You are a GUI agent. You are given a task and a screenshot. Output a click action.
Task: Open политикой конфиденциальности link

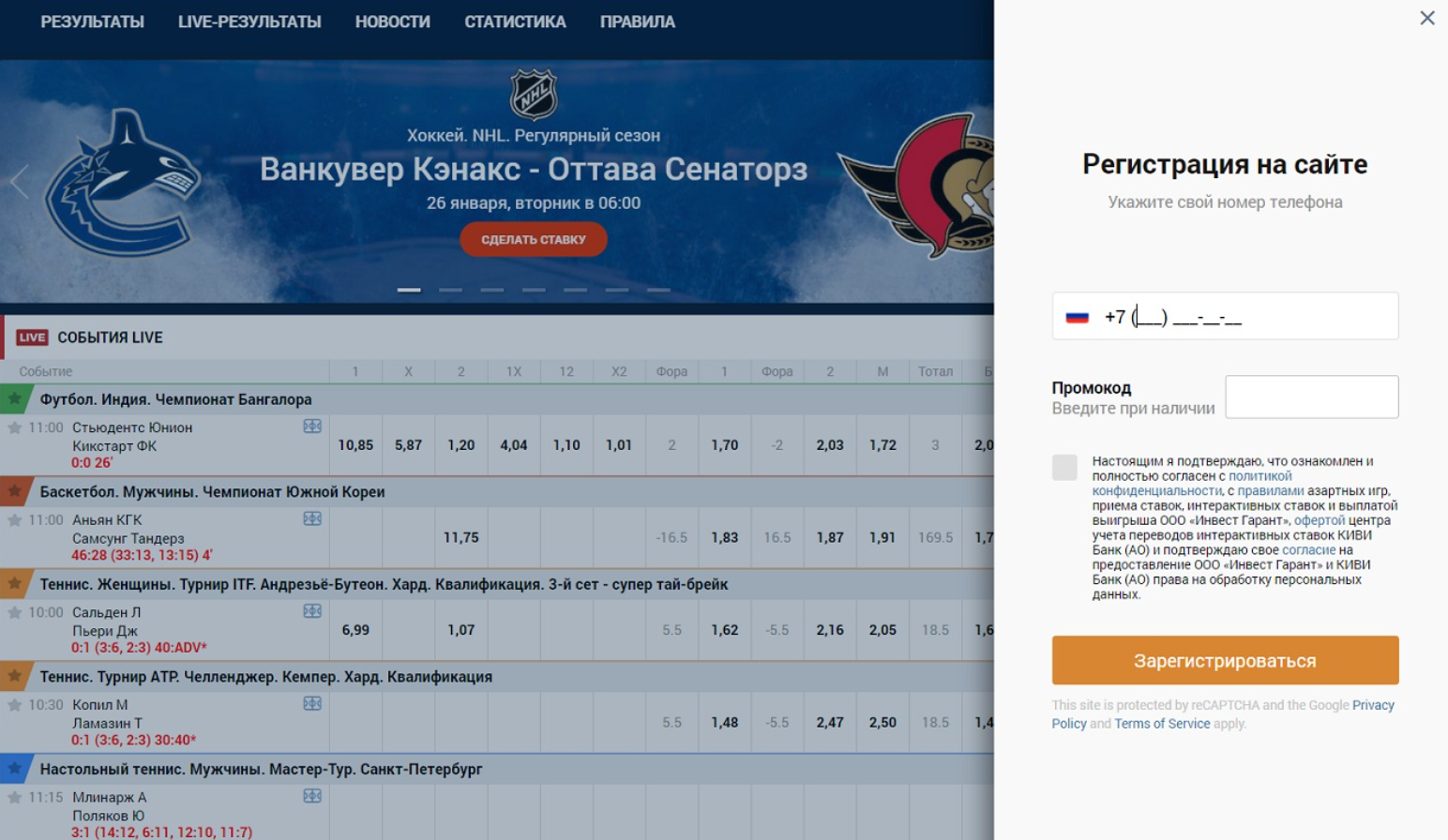point(1193,483)
